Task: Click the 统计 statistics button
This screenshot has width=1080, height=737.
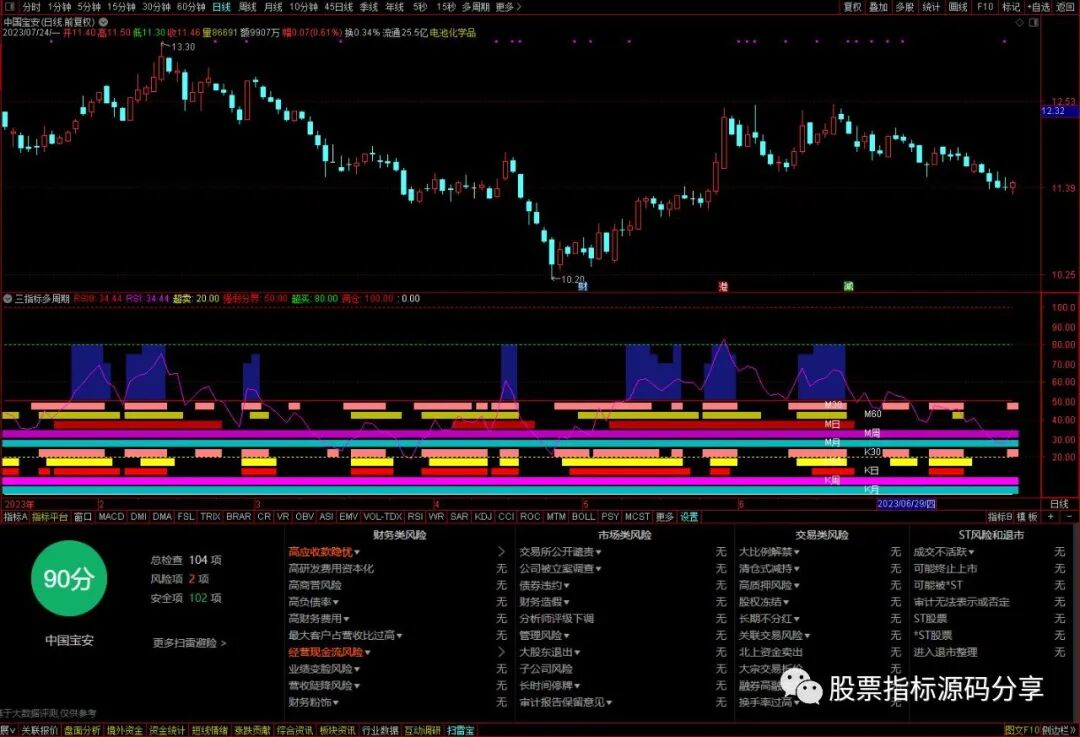Action: coord(931,6)
